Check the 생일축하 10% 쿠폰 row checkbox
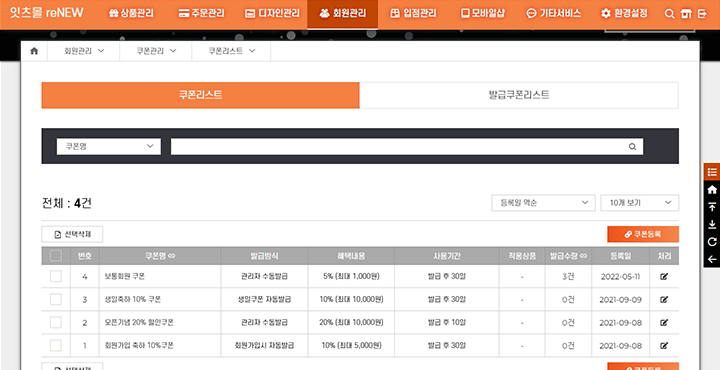This screenshot has width=720, height=370. coord(56,299)
